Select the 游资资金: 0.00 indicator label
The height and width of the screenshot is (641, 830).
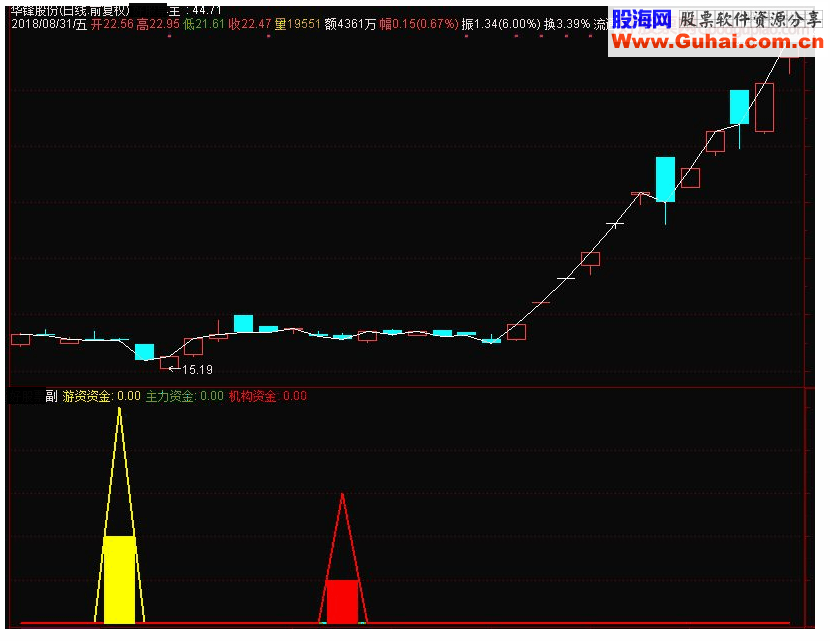pos(102,396)
